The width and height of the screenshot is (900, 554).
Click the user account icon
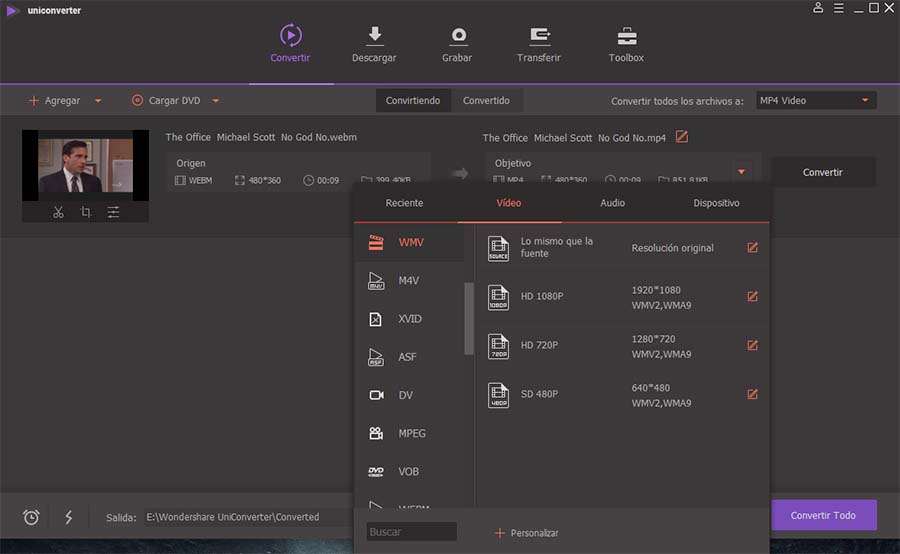click(818, 8)
